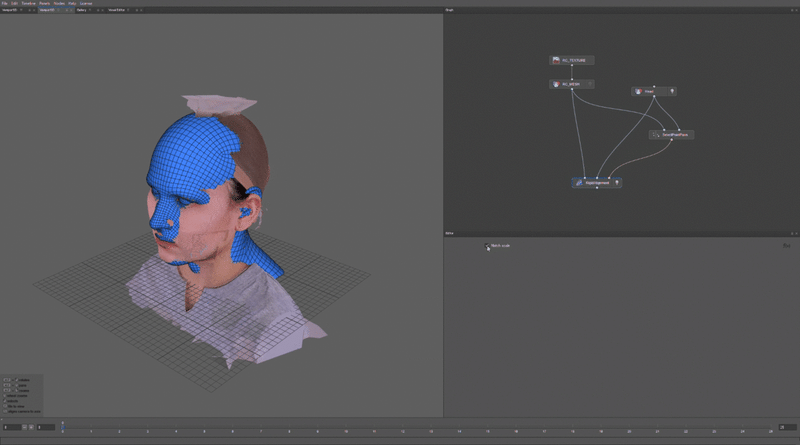
Task: Toggle Head node visibility bulb
Action: click(x=672, y=91)
